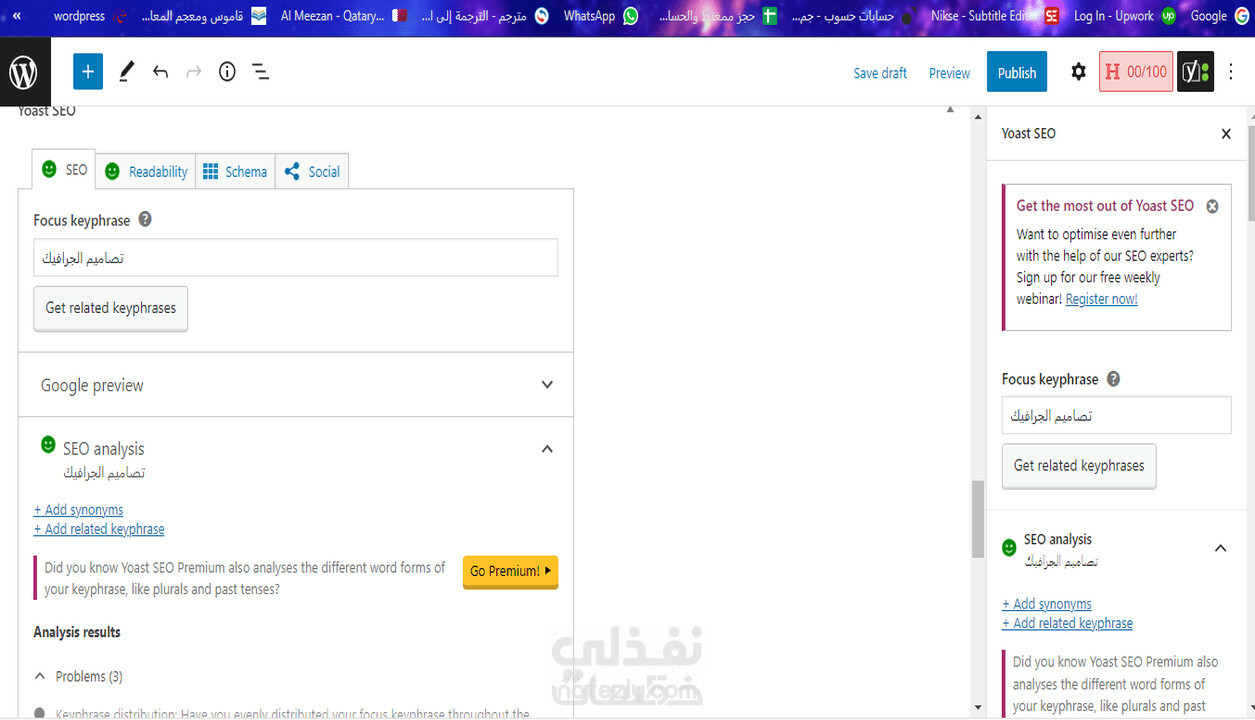This screenshot has width=1255, height=720.
Task: Click main Get related keyphrases button
Action: coord(110,308)
